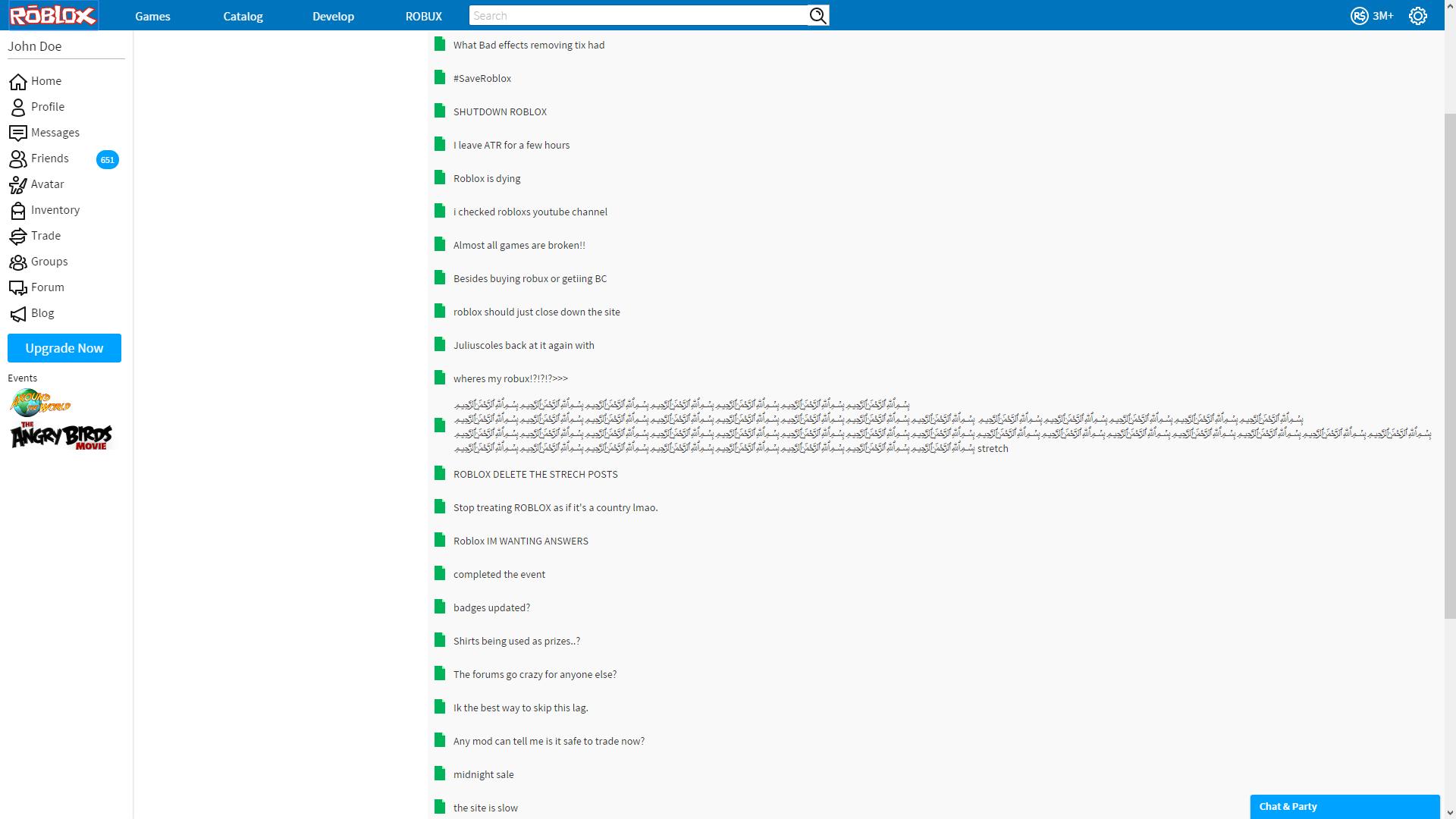The height and width of the screenshot is (819, 1456).
Task: Open the ROBUX menu
Action: point(423,16)
